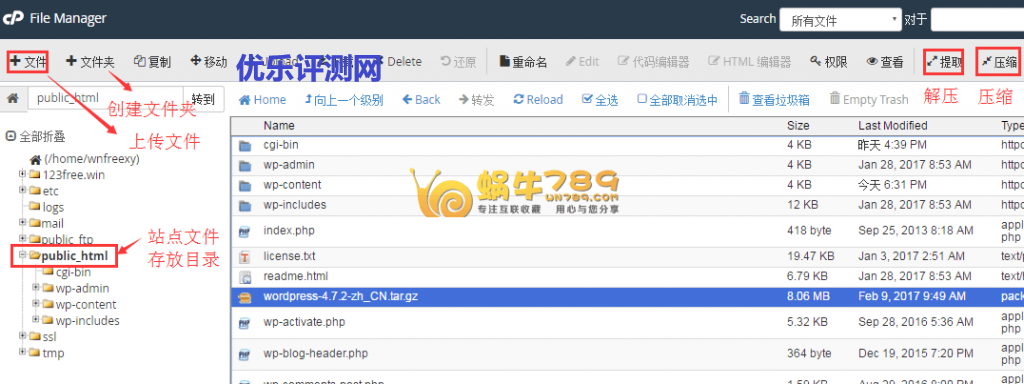
Task: Click the 复制 copy tool
Action: coord(152,62)
